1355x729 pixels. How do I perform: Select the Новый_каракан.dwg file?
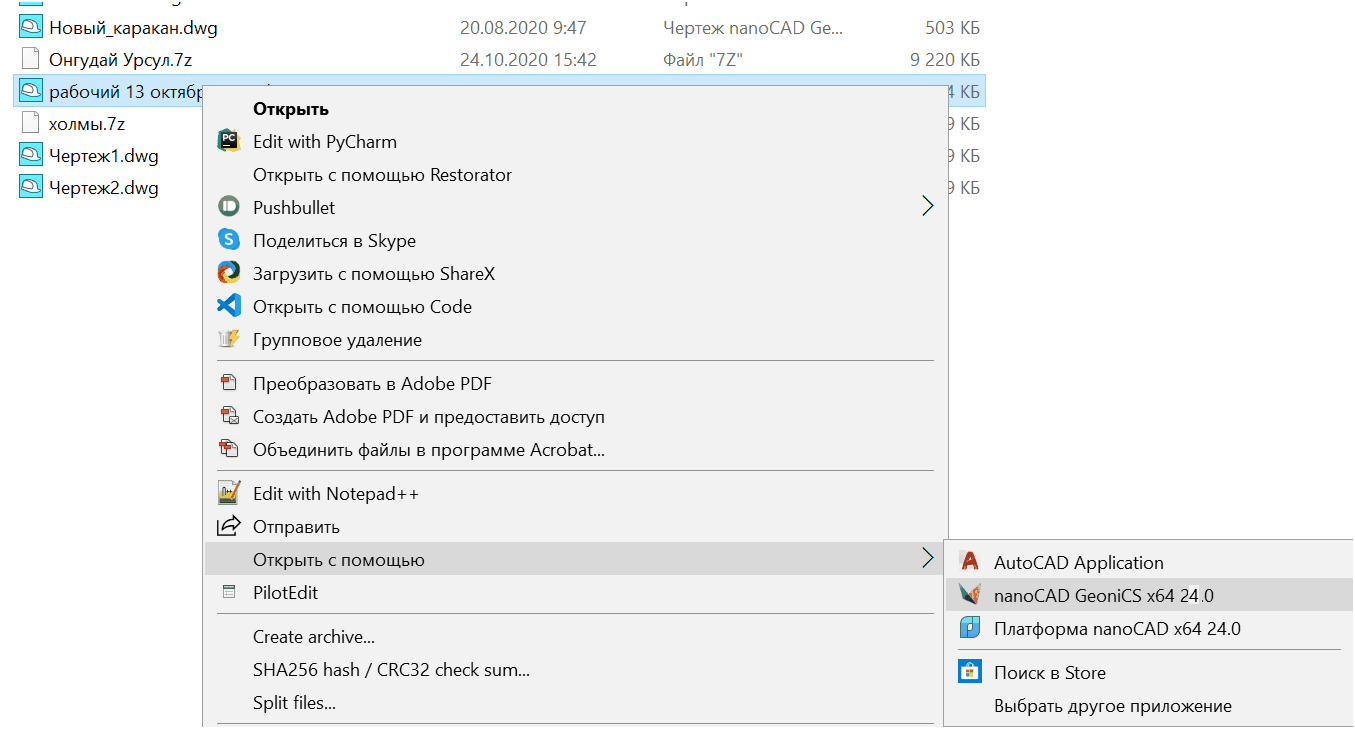pos(132,28)
